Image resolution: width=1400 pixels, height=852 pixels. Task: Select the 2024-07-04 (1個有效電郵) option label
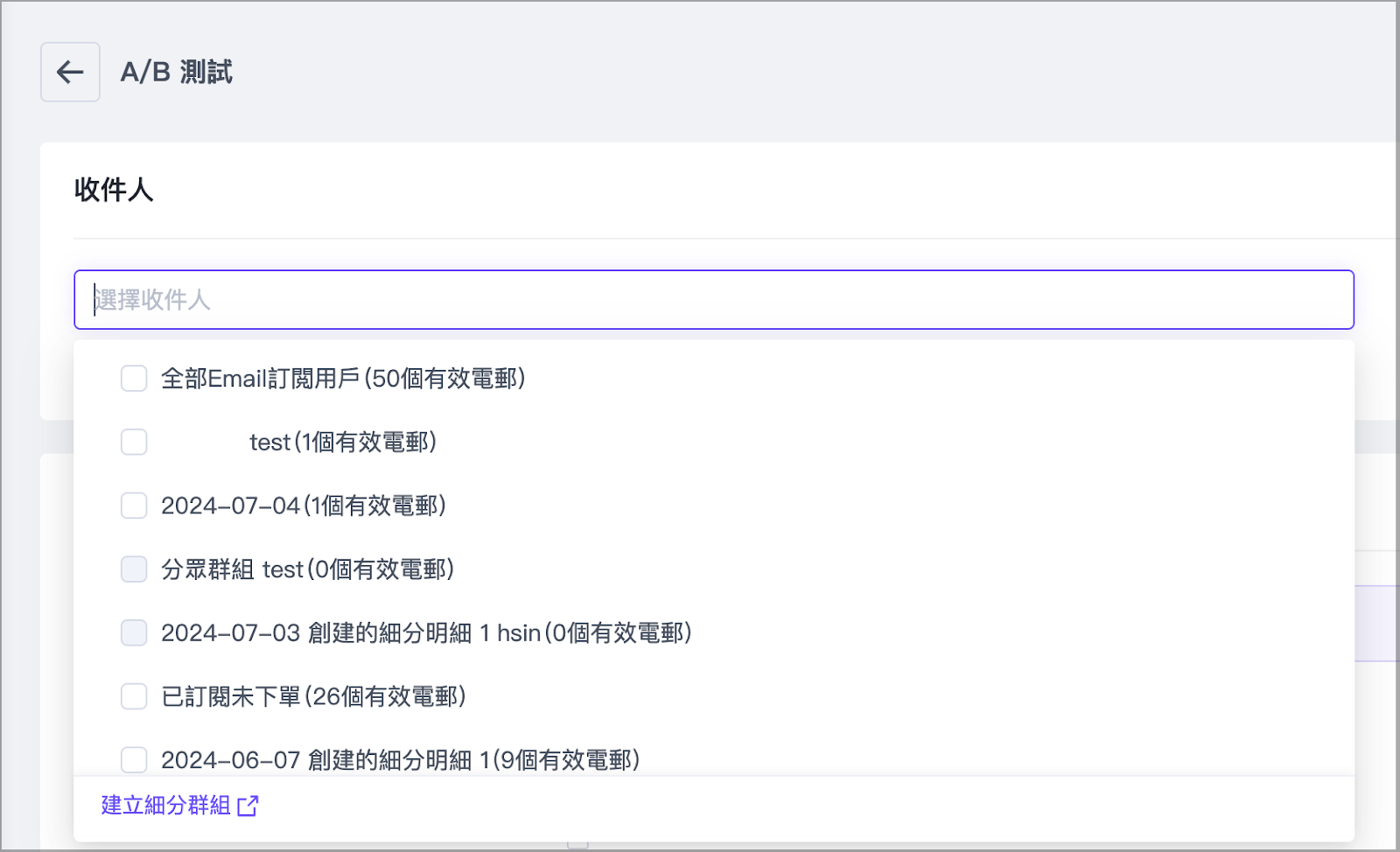(x=304, y=506)
